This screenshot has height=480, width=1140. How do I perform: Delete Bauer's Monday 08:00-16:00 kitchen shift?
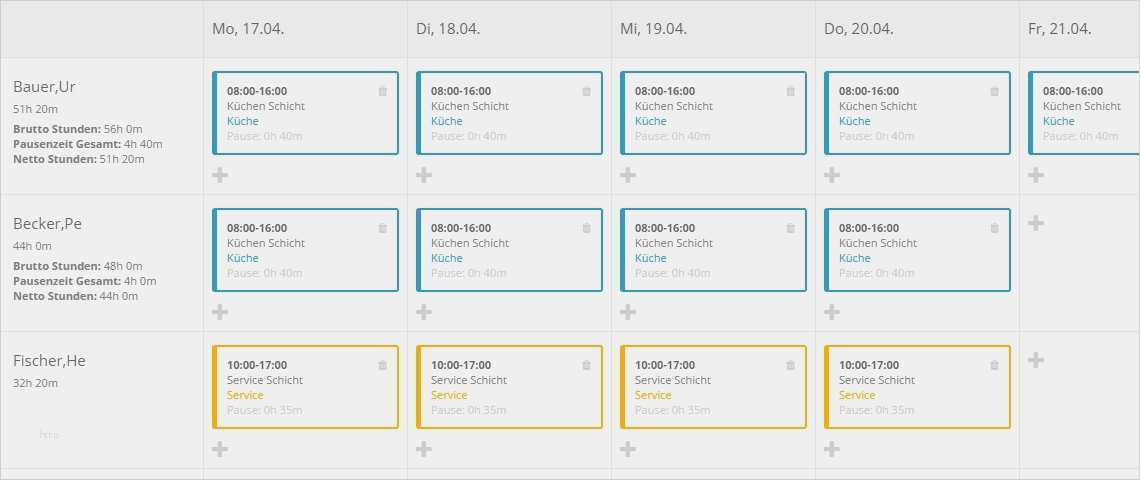383,91
